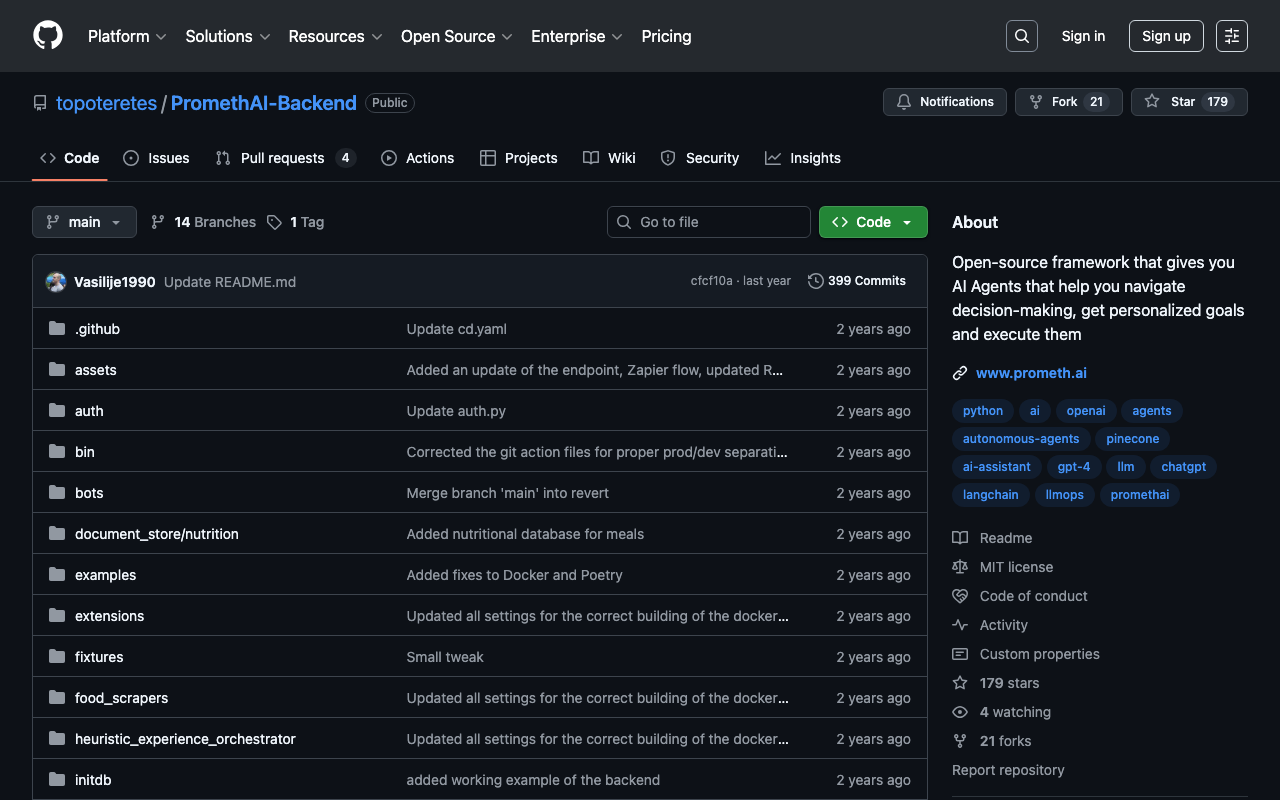Switch to the Pull requests tab
Image resolution: width=1280 pixels, height=800 pixels.
(283, 158)
